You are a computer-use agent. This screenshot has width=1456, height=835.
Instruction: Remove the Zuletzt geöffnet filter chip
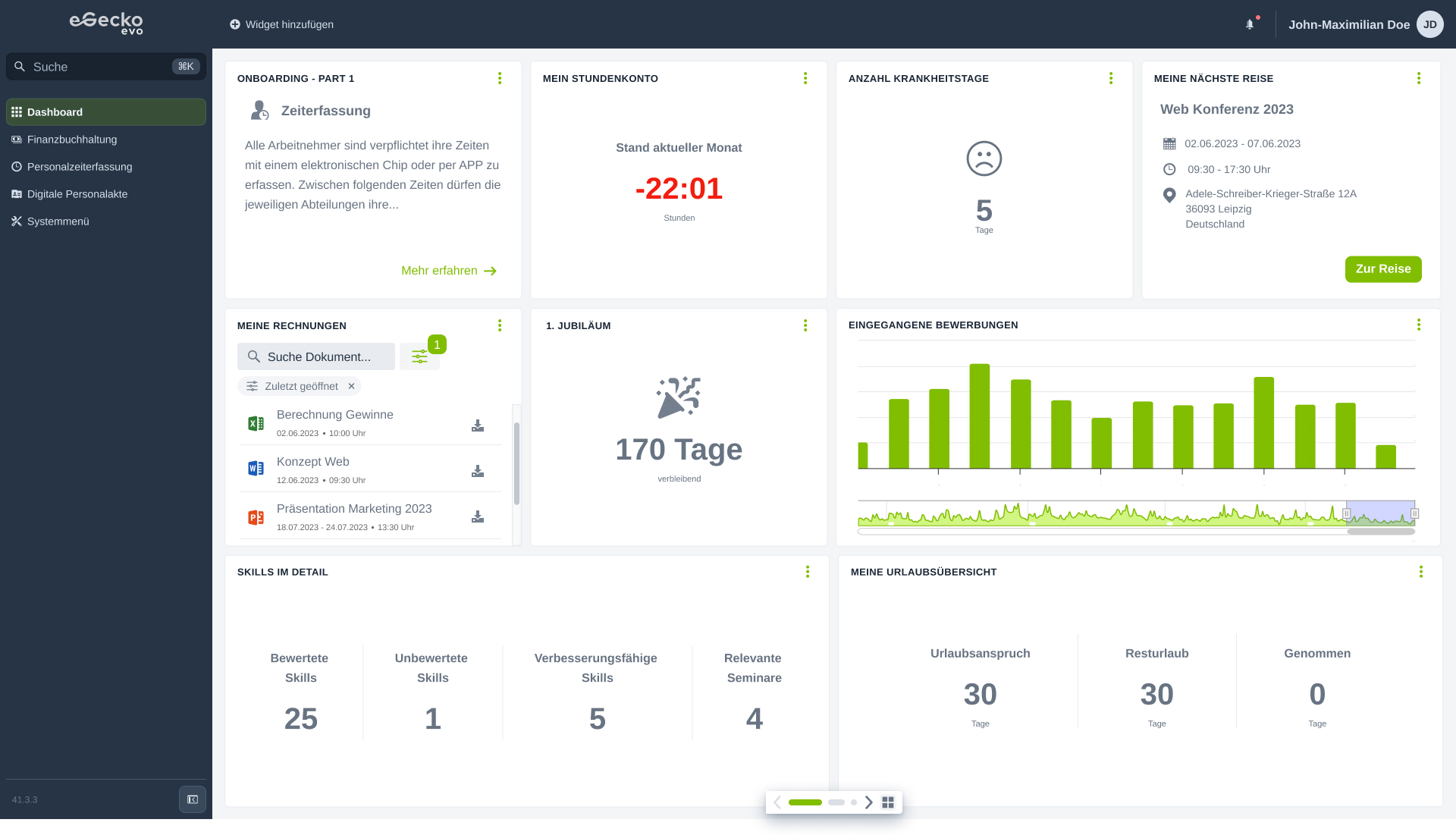[351, 386]
